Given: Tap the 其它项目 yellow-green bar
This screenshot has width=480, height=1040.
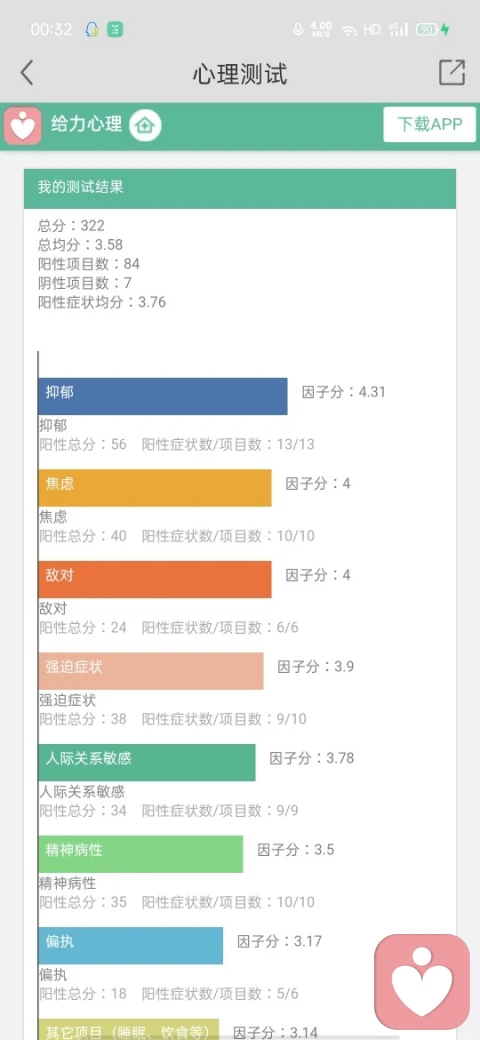Looking at the screenshot, I should (129, 1029).
